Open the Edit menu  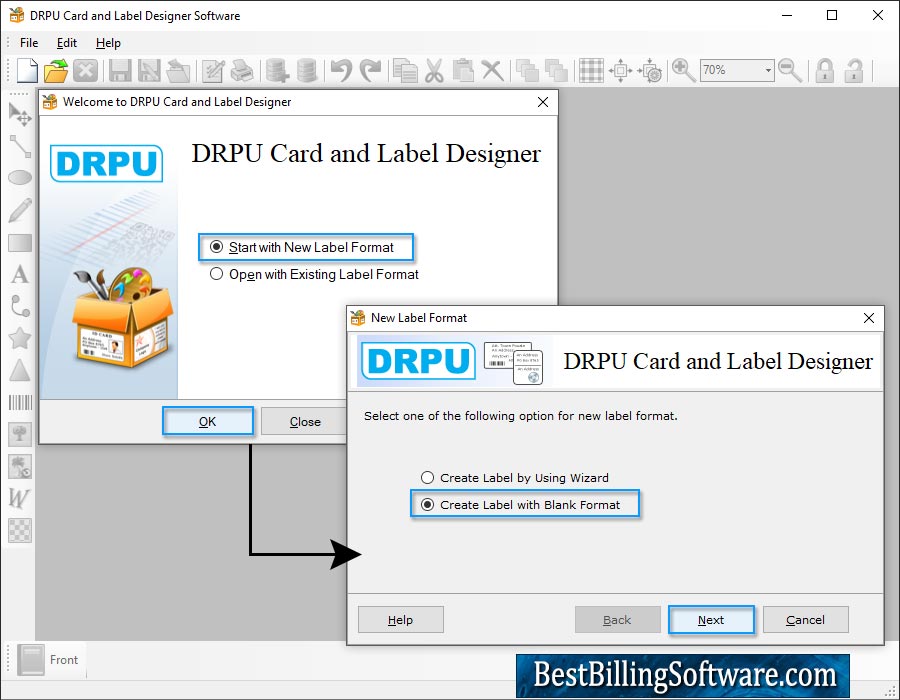click(x=67, y=43)
